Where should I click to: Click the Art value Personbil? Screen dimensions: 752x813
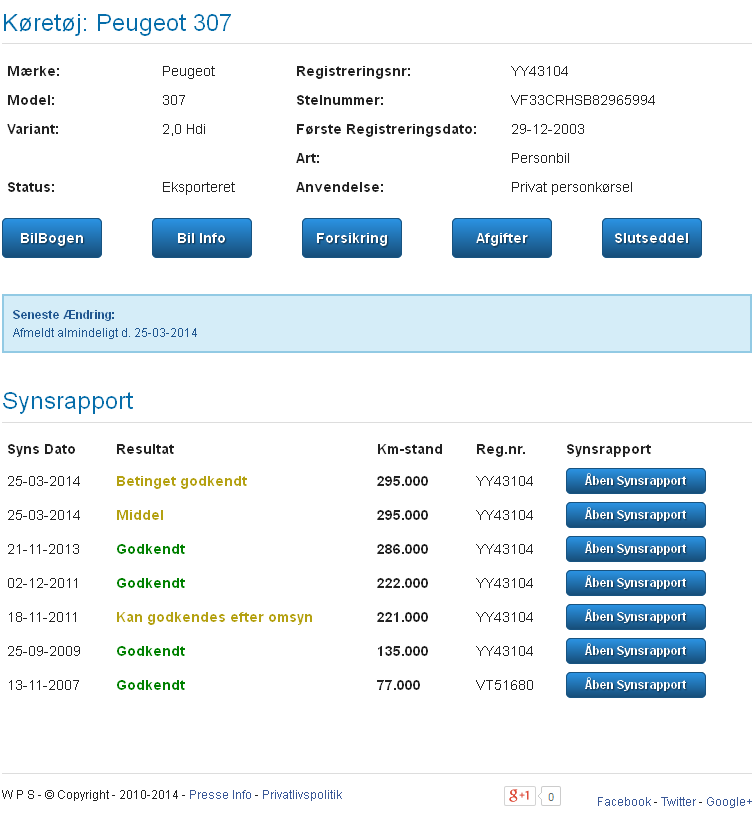(x=540, y=158)
